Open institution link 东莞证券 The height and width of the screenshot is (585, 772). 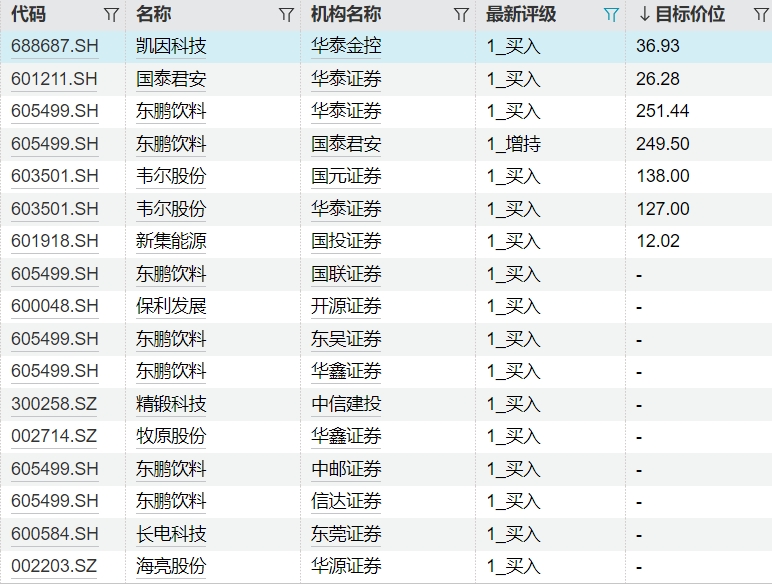coord(346,534)
